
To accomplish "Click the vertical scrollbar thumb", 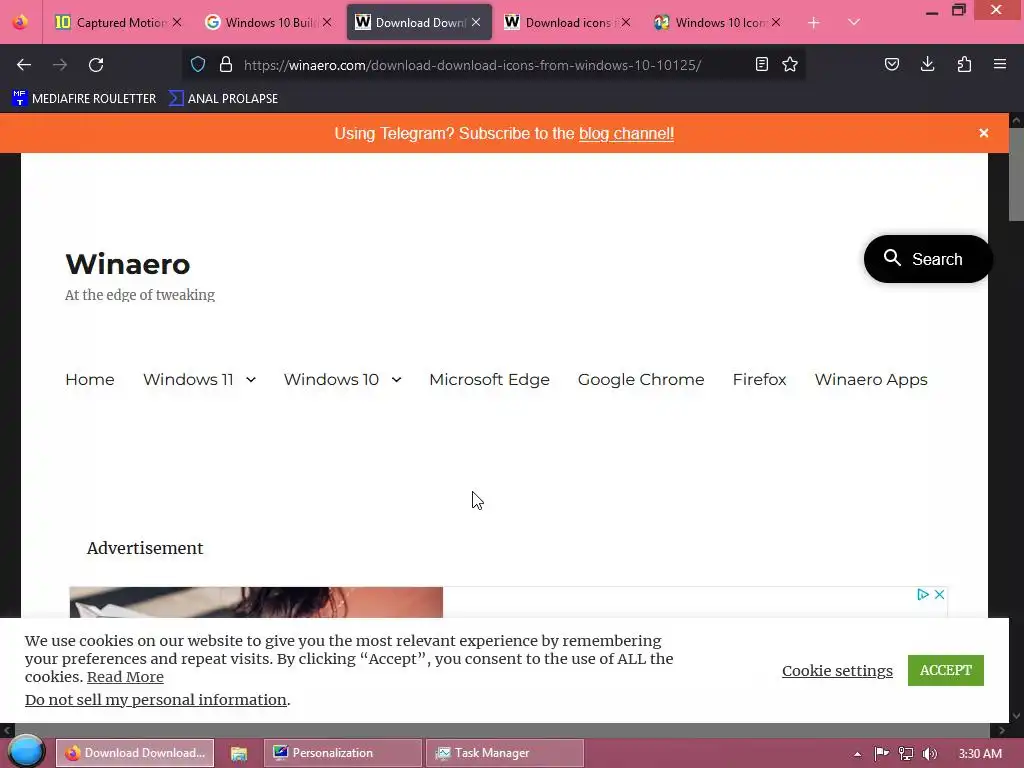I will [x=1016, y=174].
